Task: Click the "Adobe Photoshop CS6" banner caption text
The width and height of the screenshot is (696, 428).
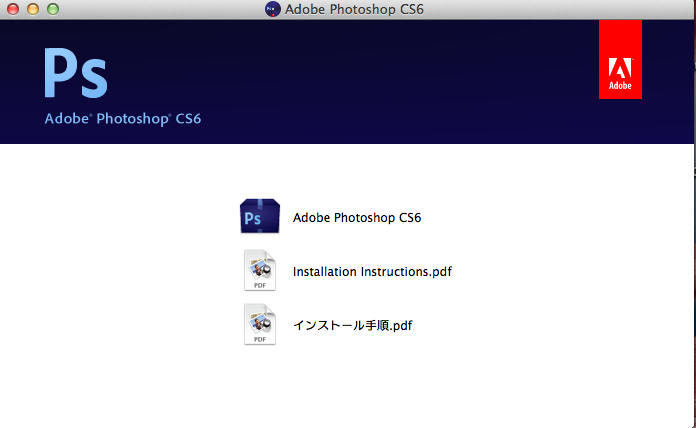Action: point(123,119)
